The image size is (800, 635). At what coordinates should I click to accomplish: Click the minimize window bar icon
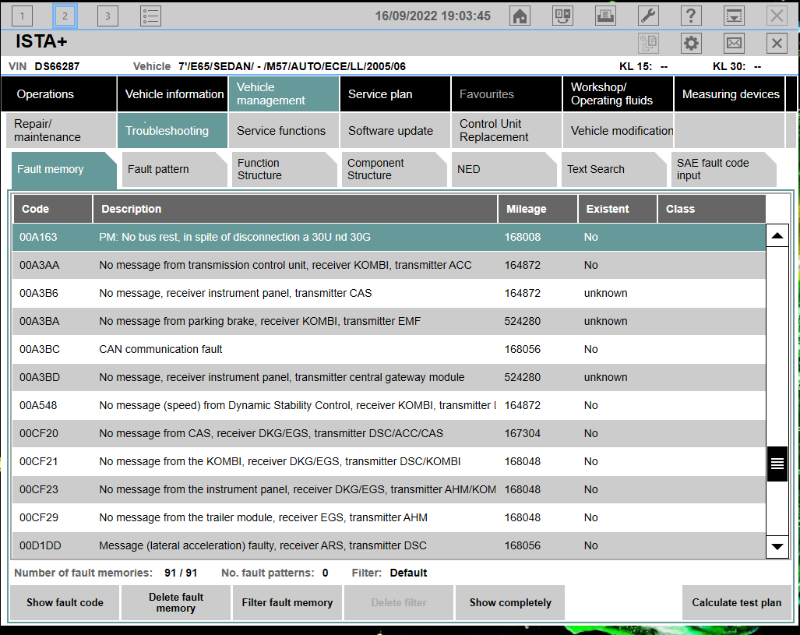[x=734, y=16]
